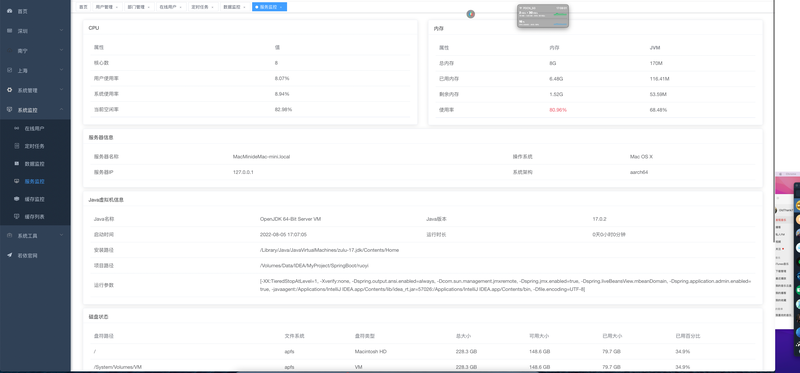Open 在线用户 in the sidebar submenu

click(x=35, y=129)
